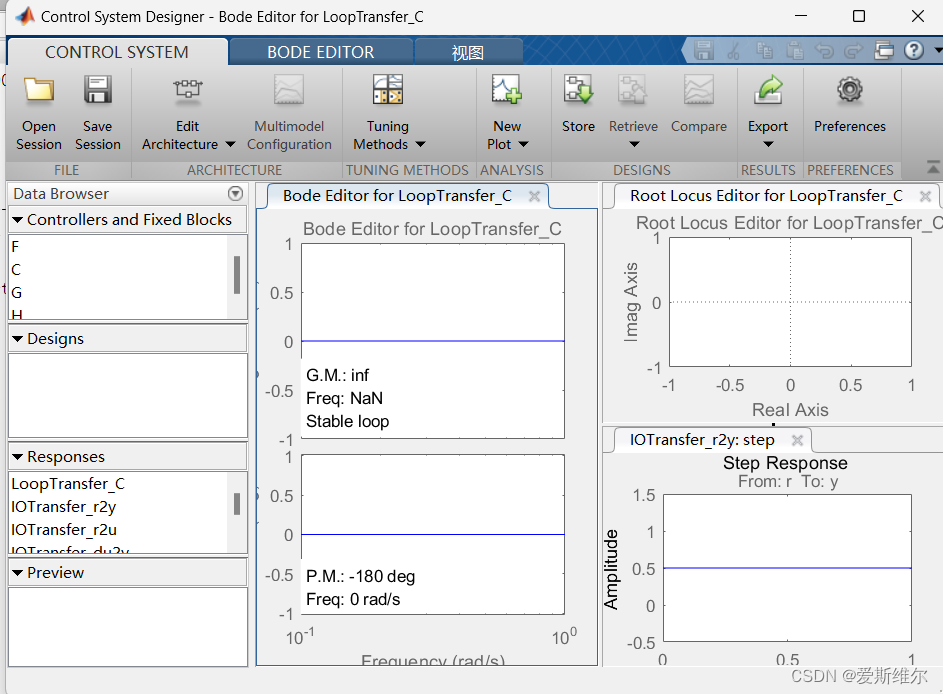Click the Real Axis label in the root locus
Screen dimensions: 943x694
point(790,410)
